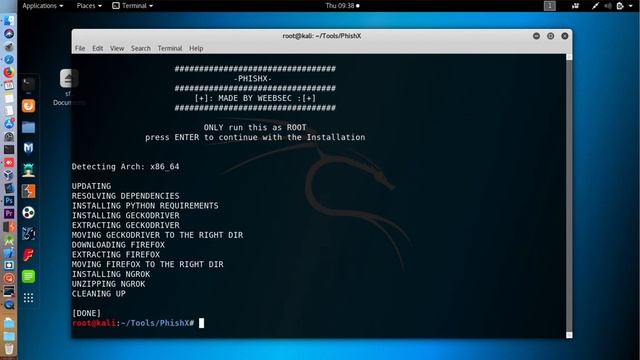This screenshot has height=360, width=640.
Task: Open the clock and calendar at Thu 09:38
Action: (342, 6)
